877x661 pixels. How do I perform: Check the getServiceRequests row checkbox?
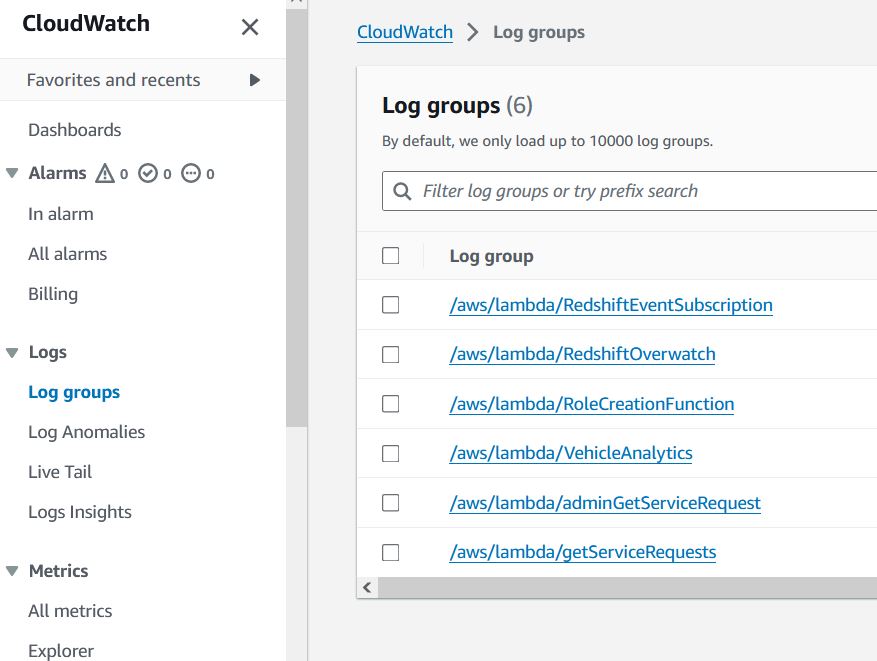[x=390, y=552]
